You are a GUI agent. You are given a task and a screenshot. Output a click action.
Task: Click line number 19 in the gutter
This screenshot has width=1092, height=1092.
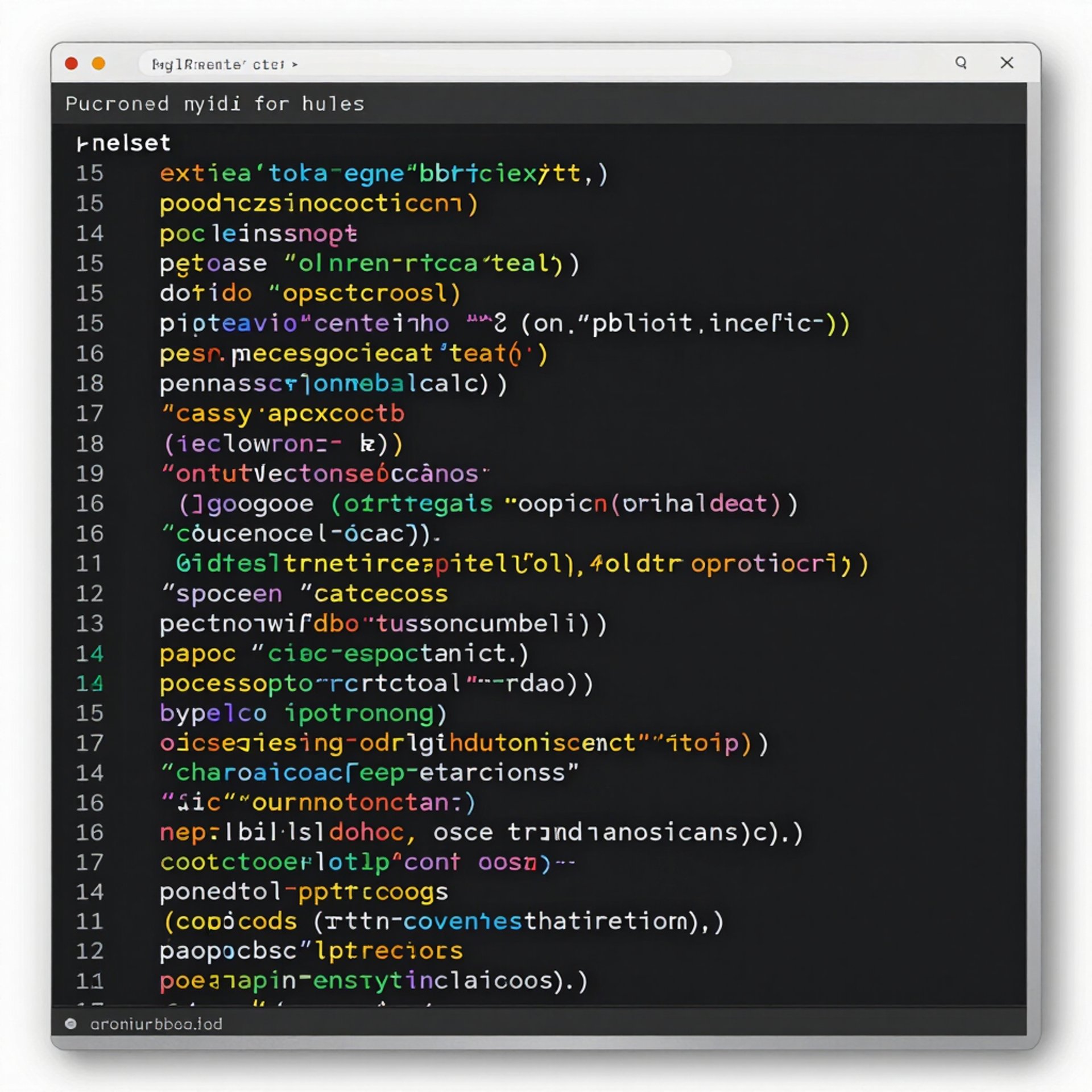point(90,474)
